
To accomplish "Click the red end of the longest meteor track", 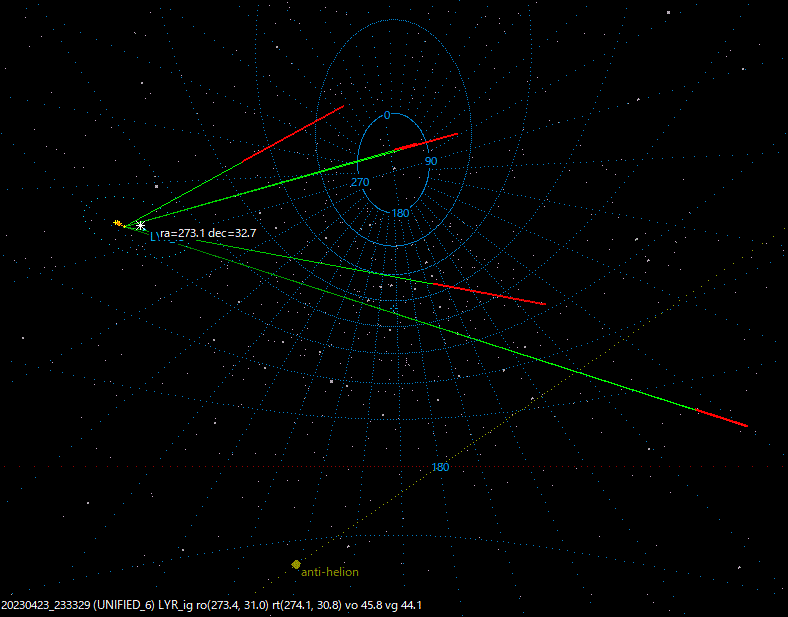I will point(722,418).
